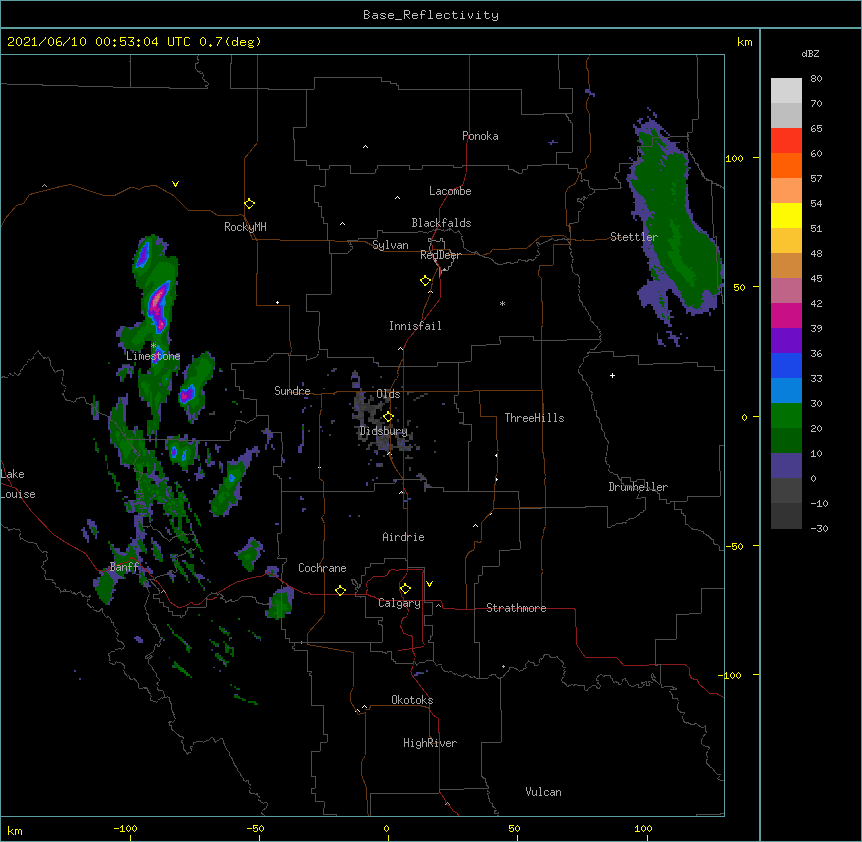The height and width of the screenshot is (842, 862).
Task: Click the ThreeHills label
Action: (534, 418)
